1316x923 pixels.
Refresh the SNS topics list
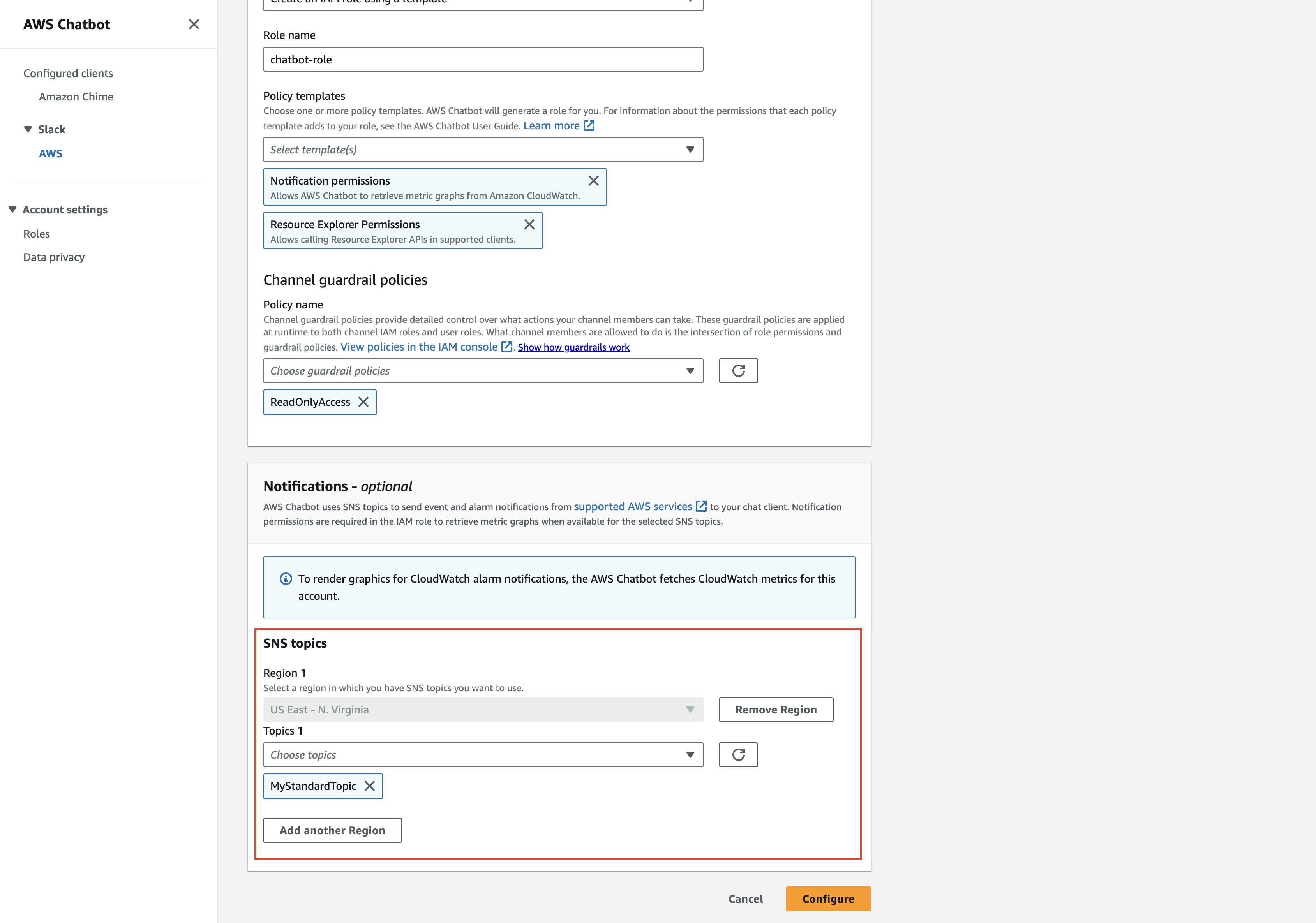738,754
